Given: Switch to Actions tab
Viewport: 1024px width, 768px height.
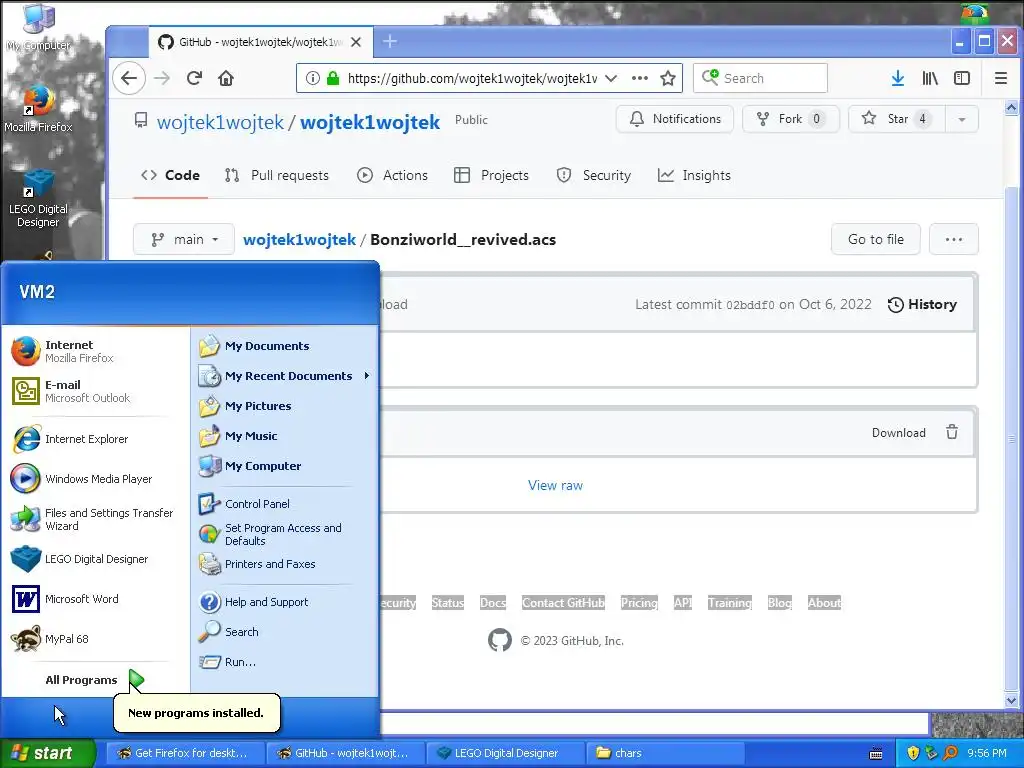Looking at the screenshot, I should click(x=392, y=175).
